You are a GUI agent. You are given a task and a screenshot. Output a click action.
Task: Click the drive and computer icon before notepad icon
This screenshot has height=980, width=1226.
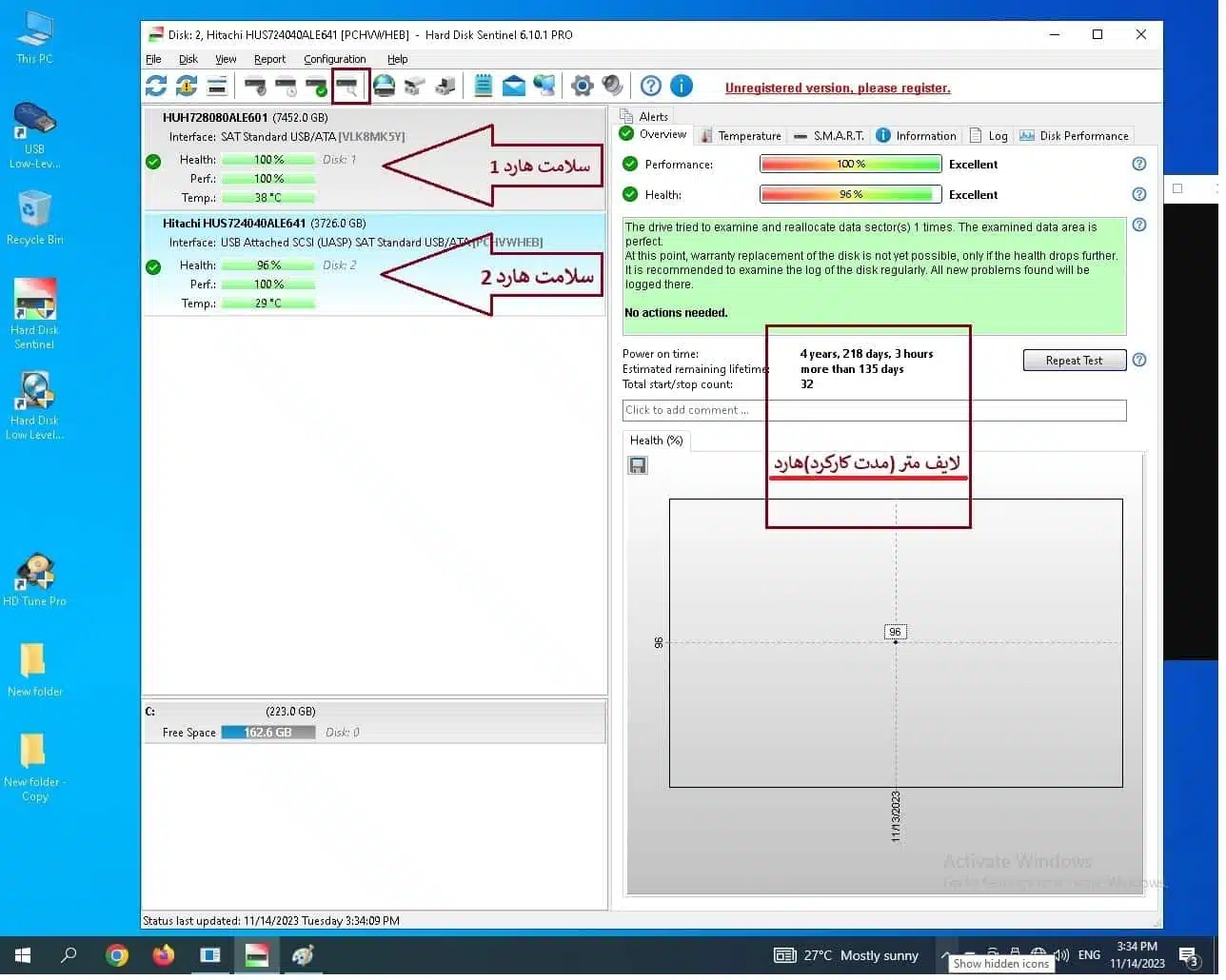coord(445,87)
